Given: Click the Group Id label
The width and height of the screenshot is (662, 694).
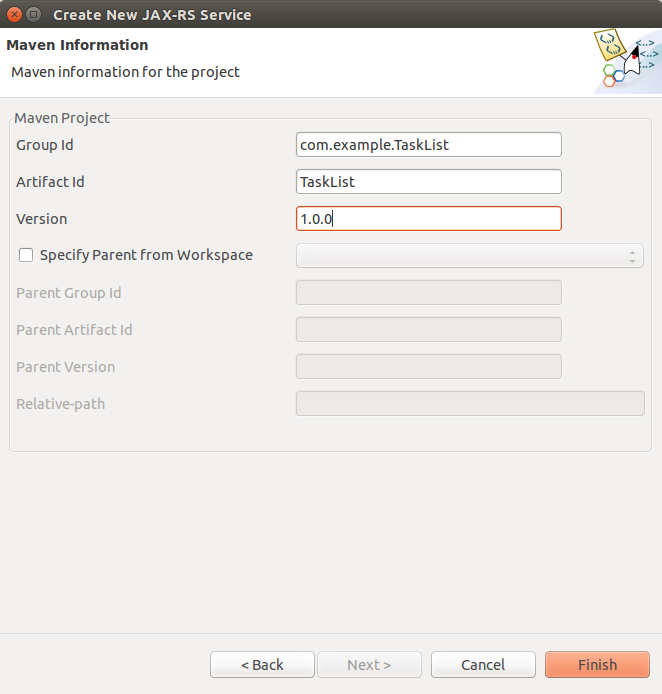Looking at the screenshot, I should [45, 145].
